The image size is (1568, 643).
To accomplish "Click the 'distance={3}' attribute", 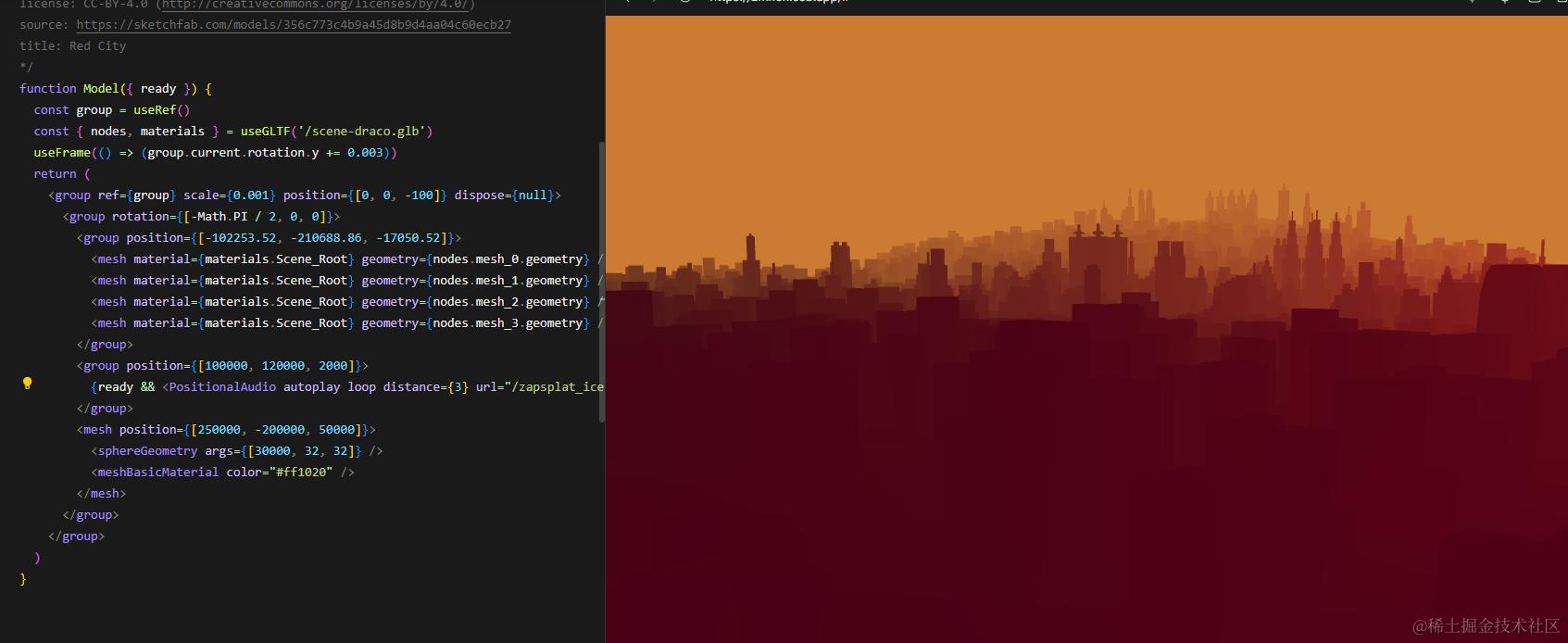I will pyautogui.click(x=425, y=387).
